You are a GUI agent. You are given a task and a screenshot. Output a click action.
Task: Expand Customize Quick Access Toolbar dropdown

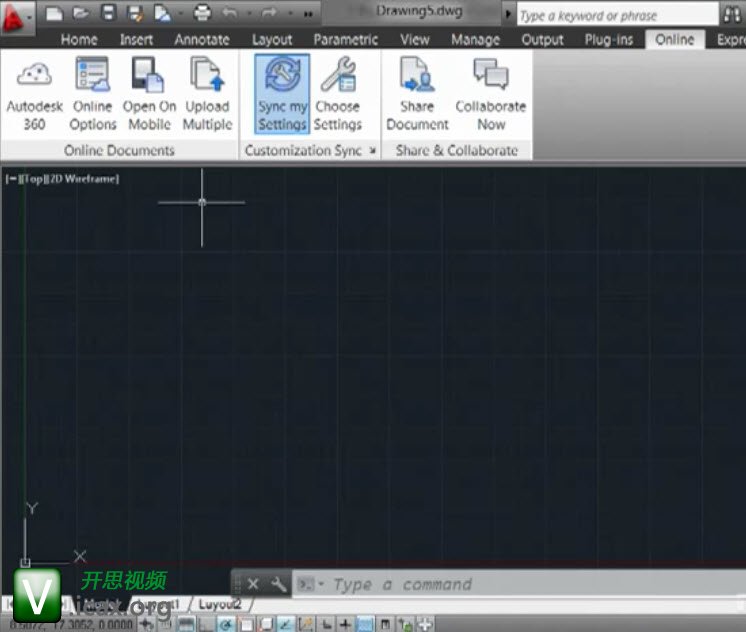tap(308, 14)
